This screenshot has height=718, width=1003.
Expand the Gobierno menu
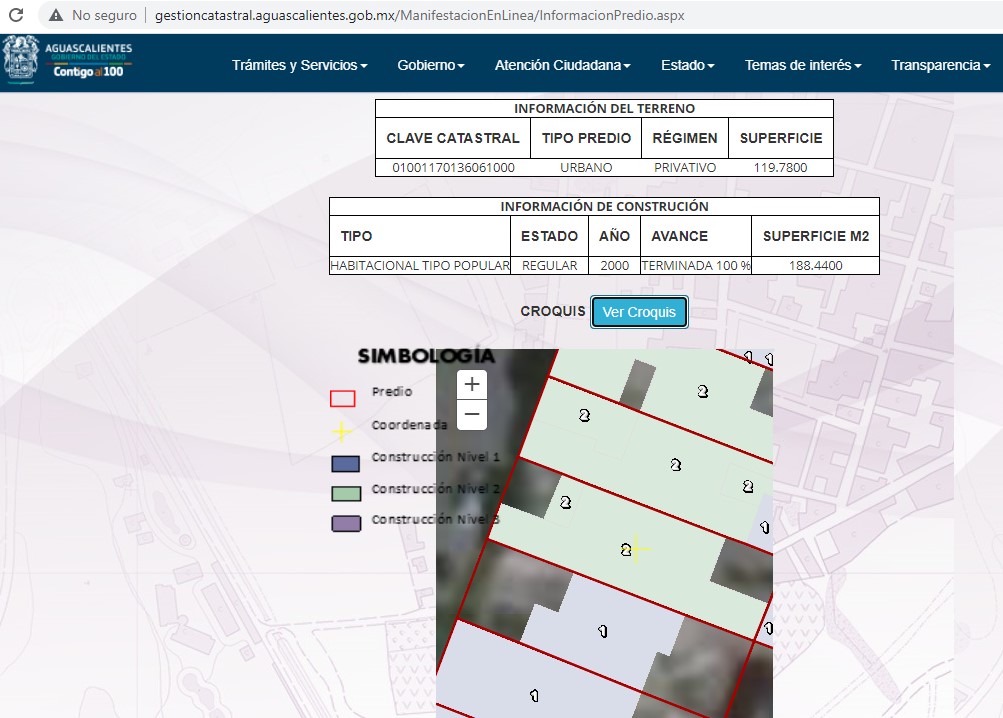coord(430,65)
